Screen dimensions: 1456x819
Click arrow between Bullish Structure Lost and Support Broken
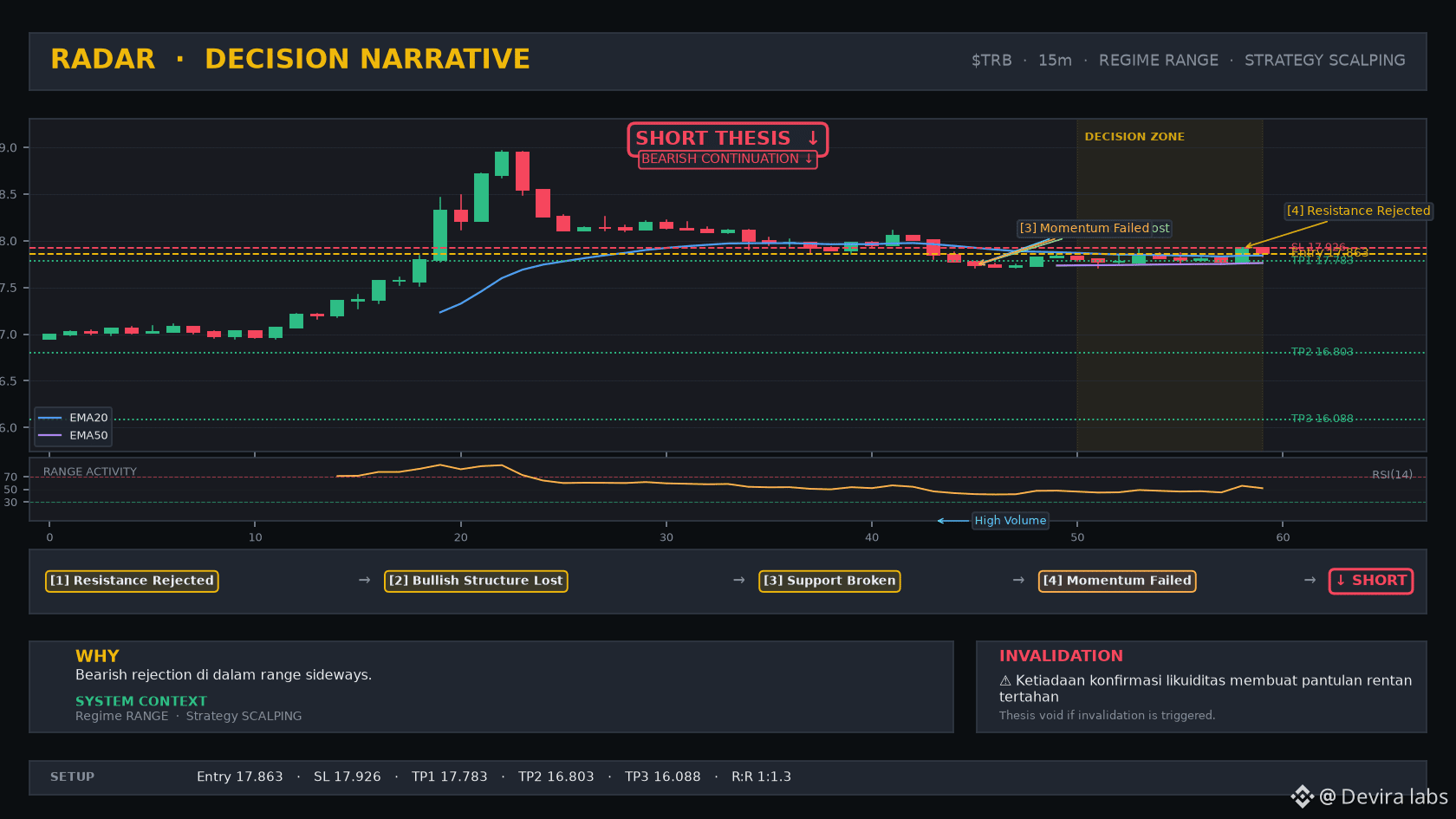(739, 580)
